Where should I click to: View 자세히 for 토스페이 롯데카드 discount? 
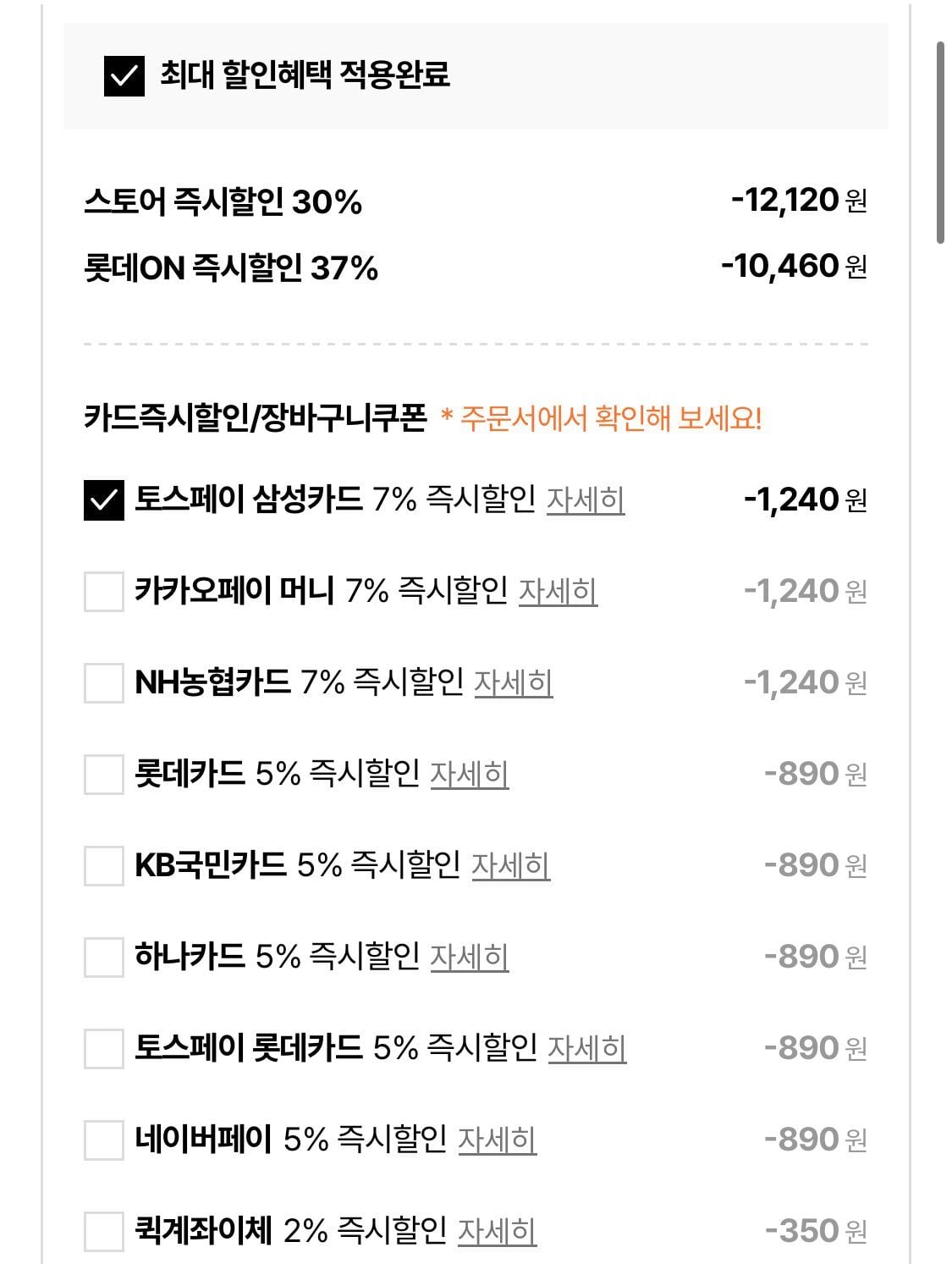[x=586, y=1048]
